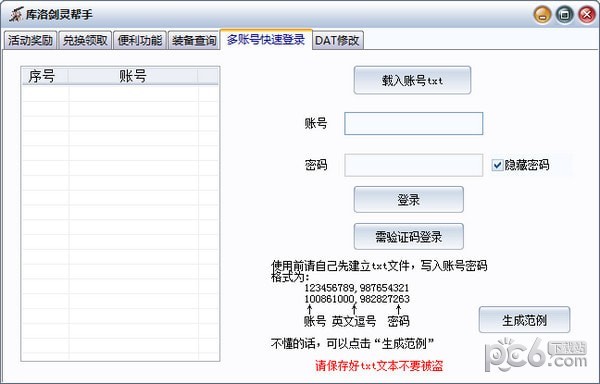Click the 需验证码登录 button
This screenshot has height=384, width=600.
[409, 236]
